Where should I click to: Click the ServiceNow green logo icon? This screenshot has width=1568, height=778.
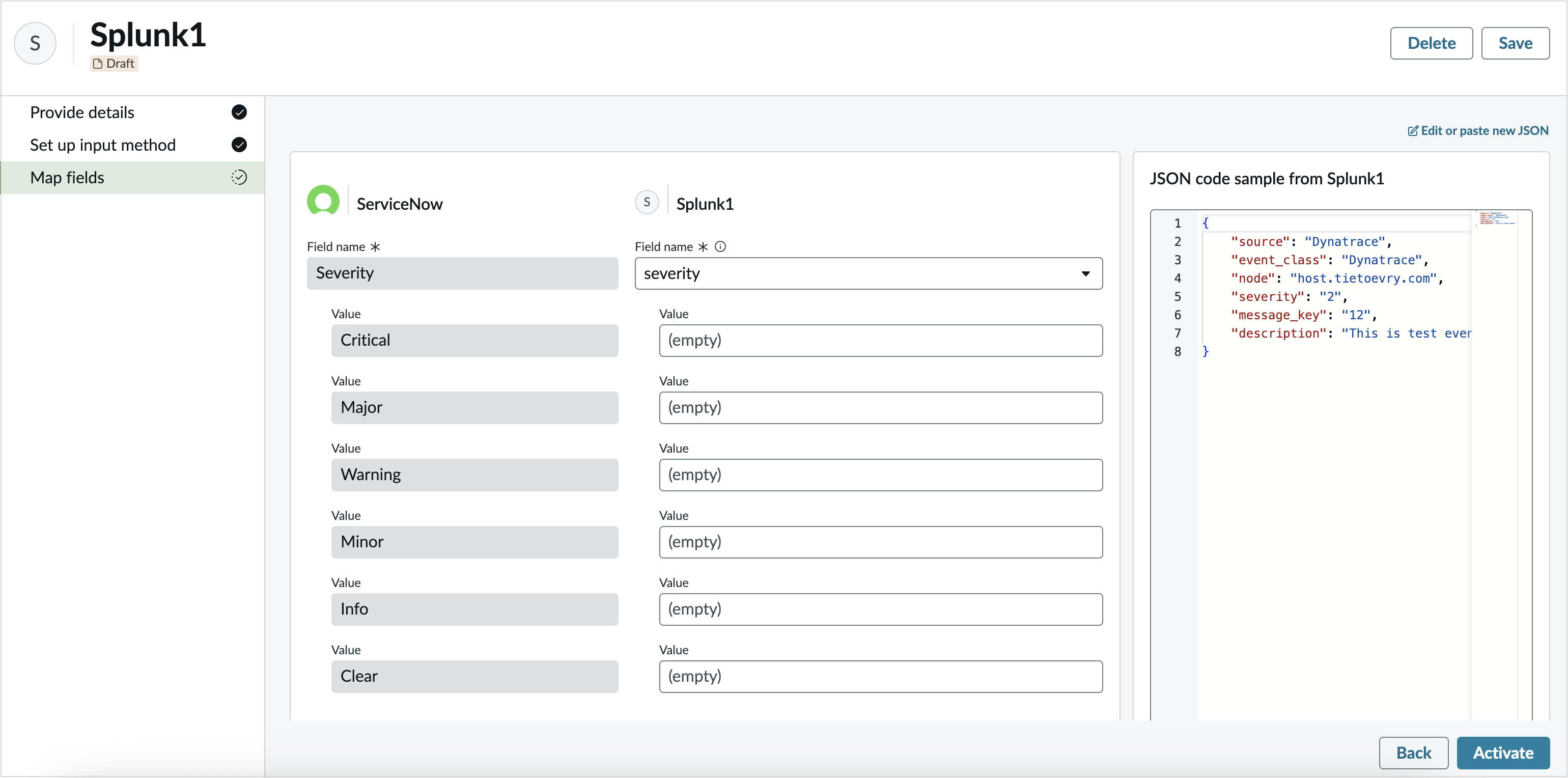click(323, 200)
